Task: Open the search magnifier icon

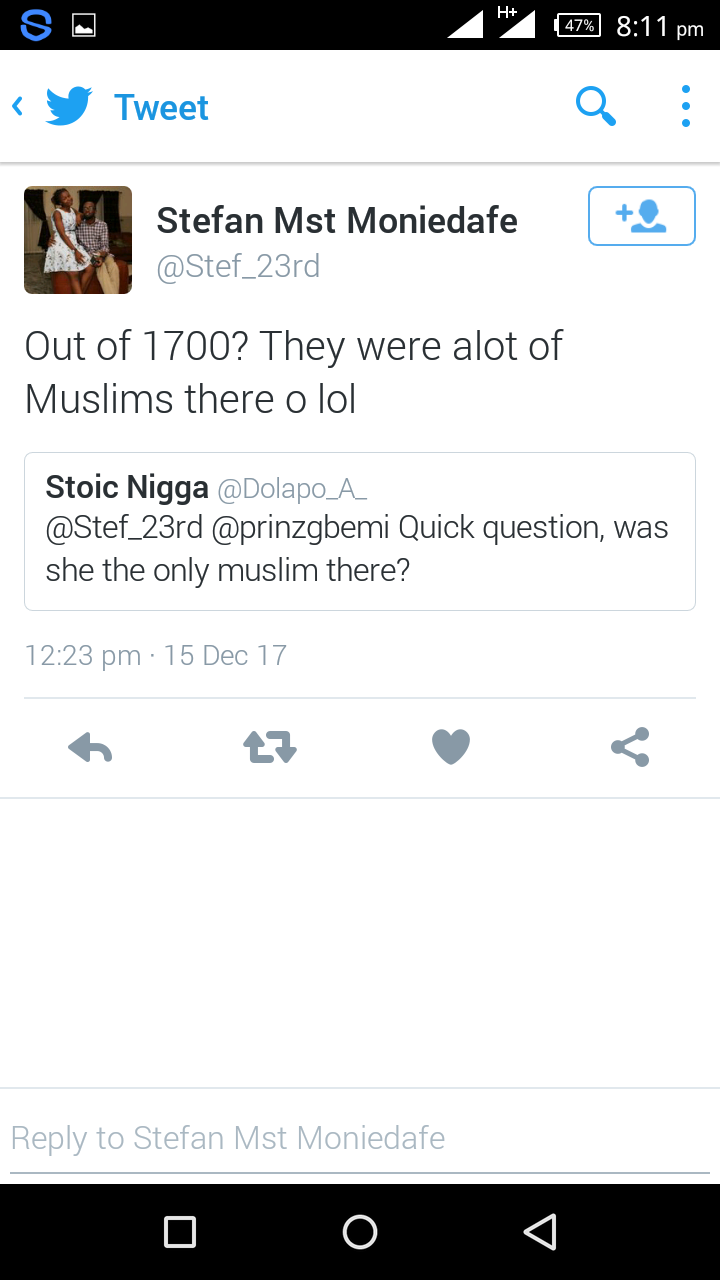Action: [x=596, y=106]
